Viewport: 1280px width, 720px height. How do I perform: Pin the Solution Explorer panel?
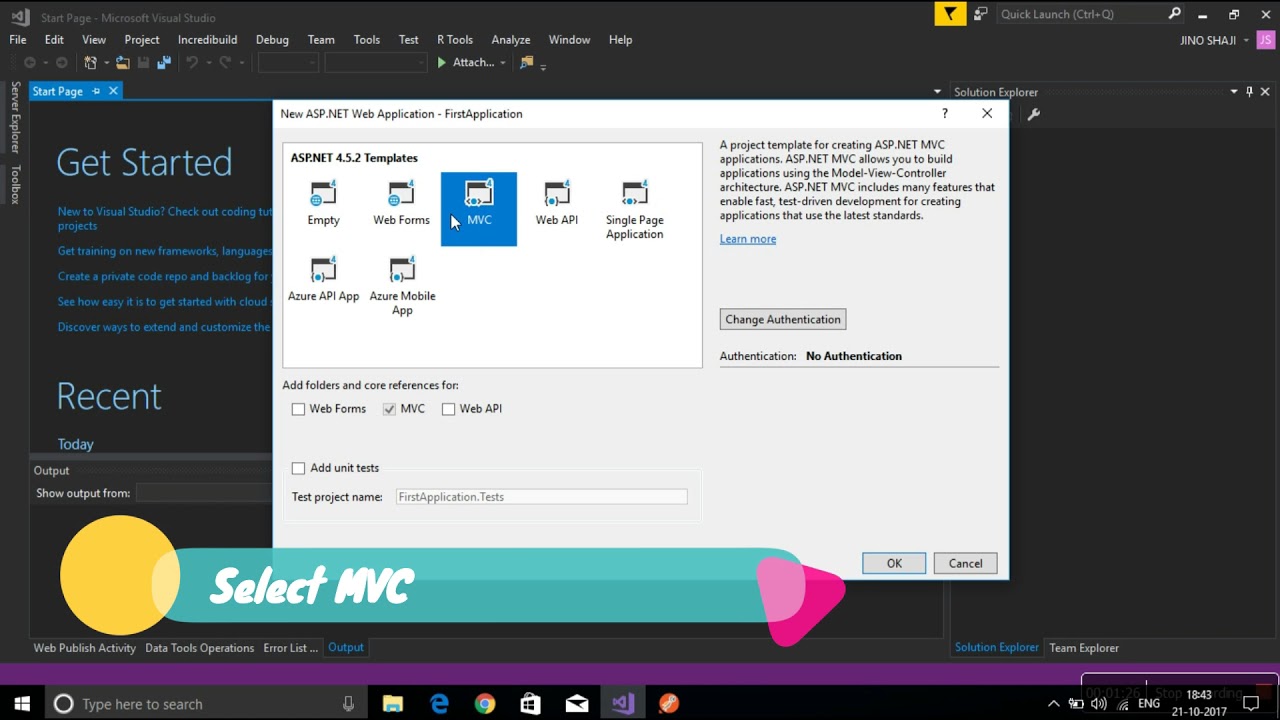(x=1249, y=92)
